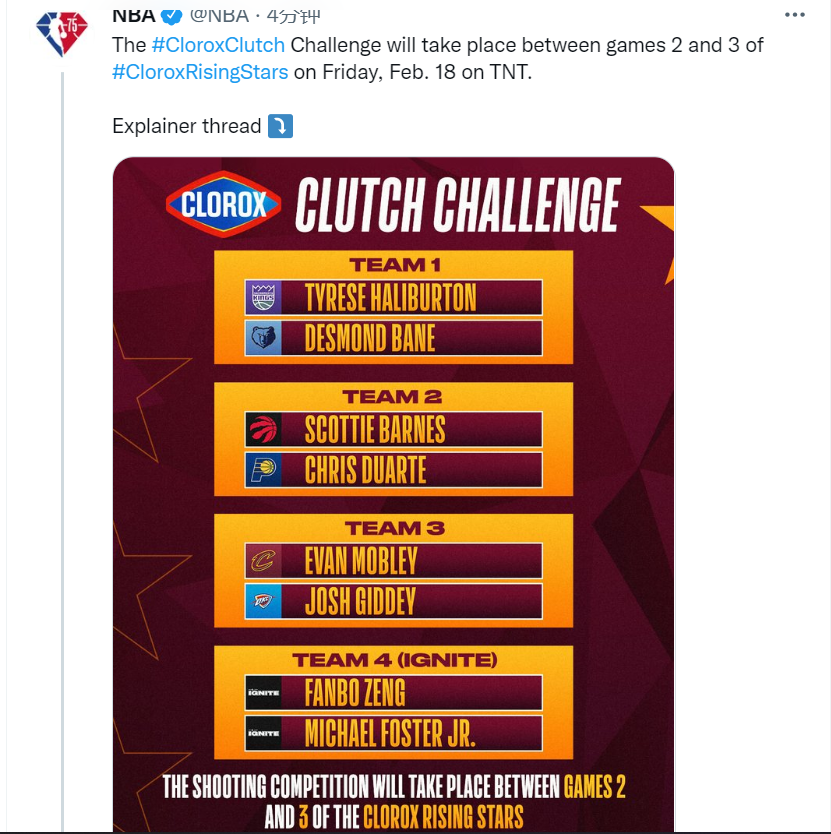Click the blue verified badge
Image resolution: width=831 pixels, height=834 pixels.
tap(171, 16)
